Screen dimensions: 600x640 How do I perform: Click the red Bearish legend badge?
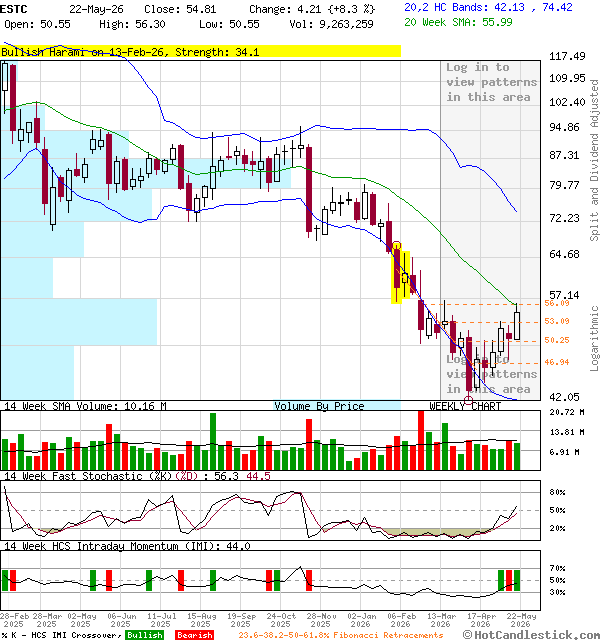pos(194,635)
